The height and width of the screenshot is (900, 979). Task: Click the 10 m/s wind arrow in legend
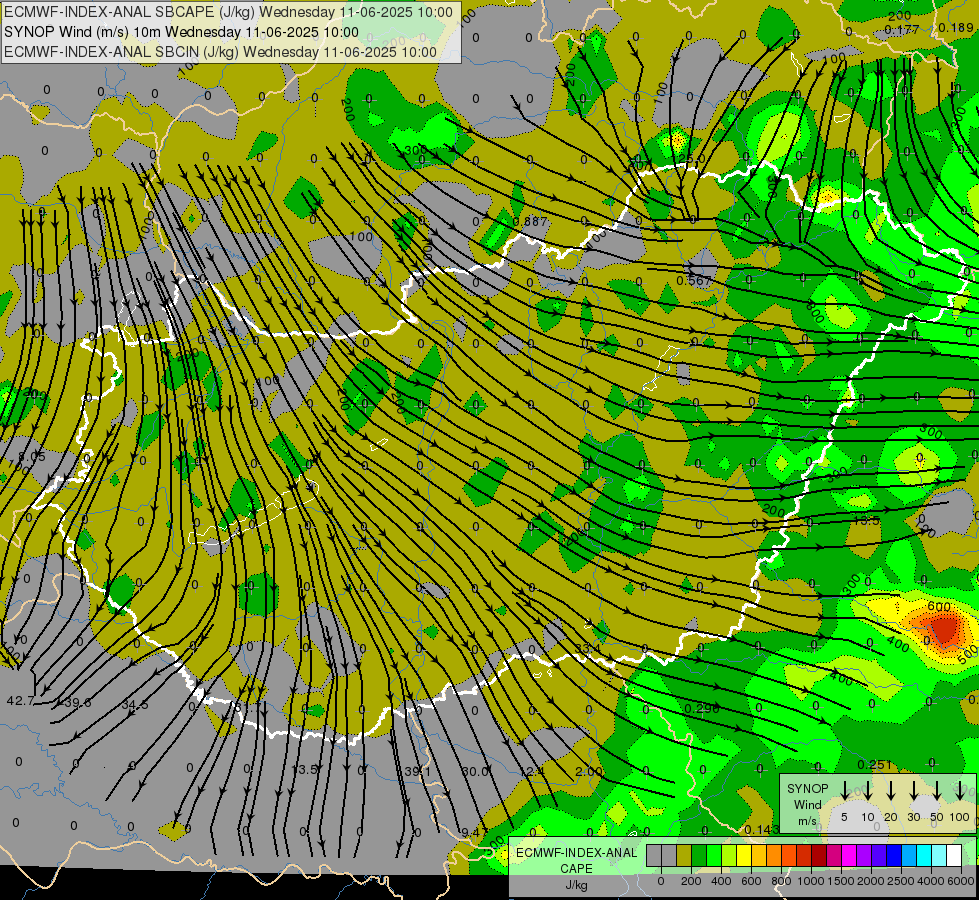tap(868, 791)
